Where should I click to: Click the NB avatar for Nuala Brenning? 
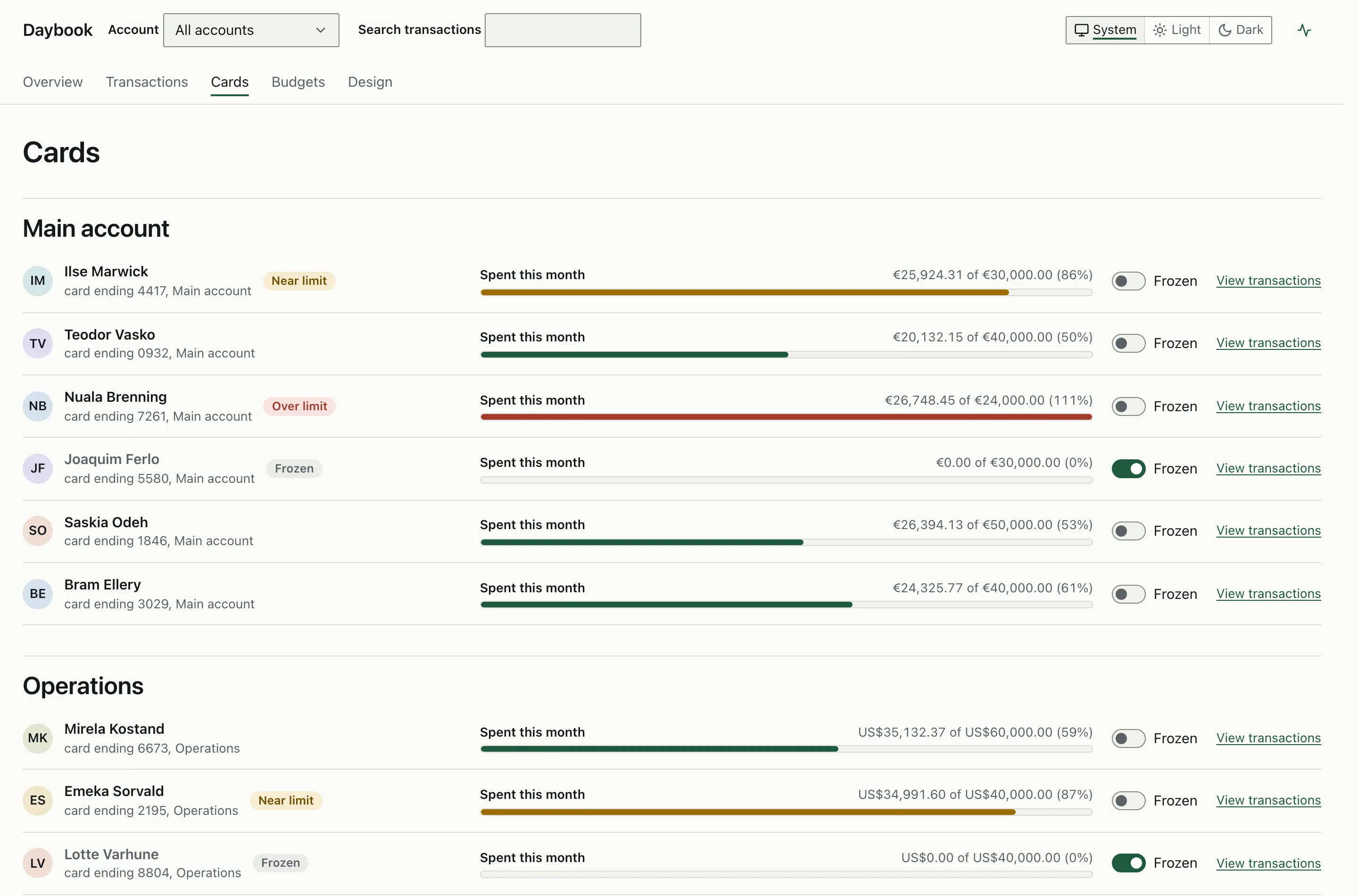[x=38, y=406]
